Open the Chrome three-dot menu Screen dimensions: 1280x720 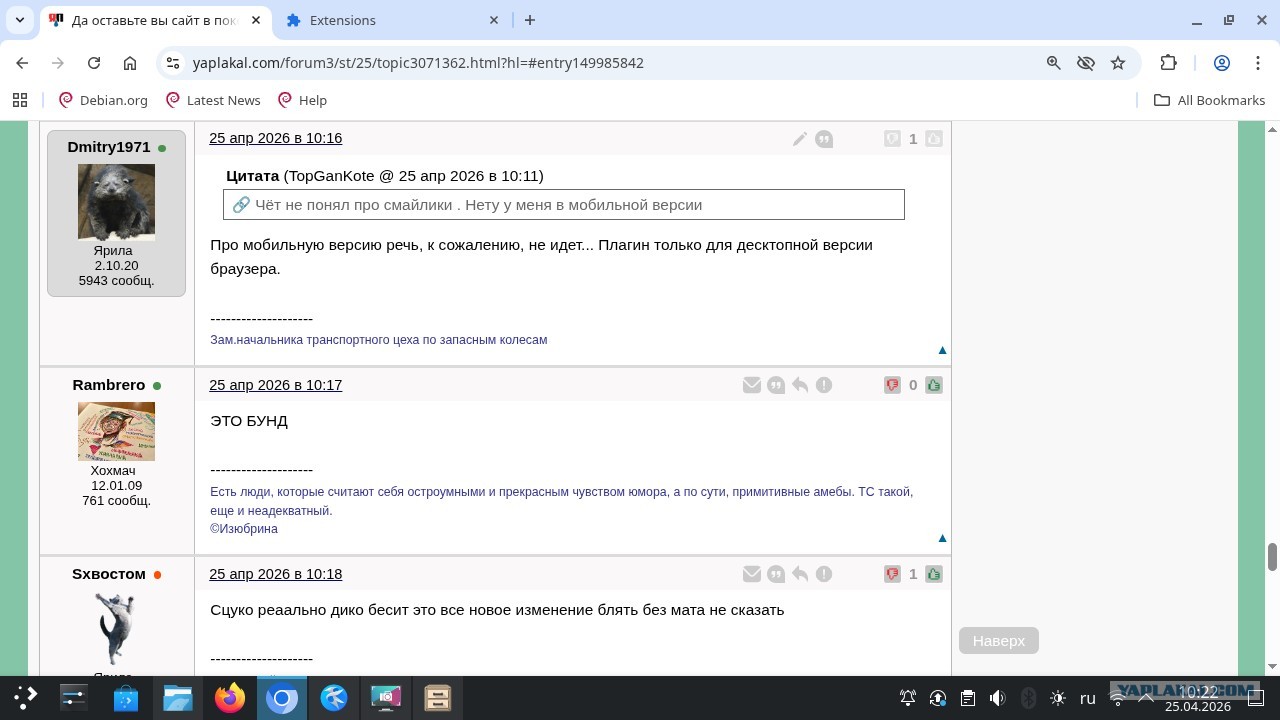(x=1258, y=62)
